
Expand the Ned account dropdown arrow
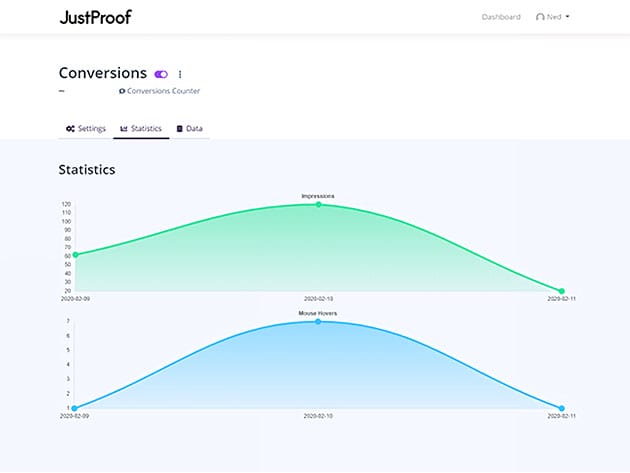click(568, 17)
